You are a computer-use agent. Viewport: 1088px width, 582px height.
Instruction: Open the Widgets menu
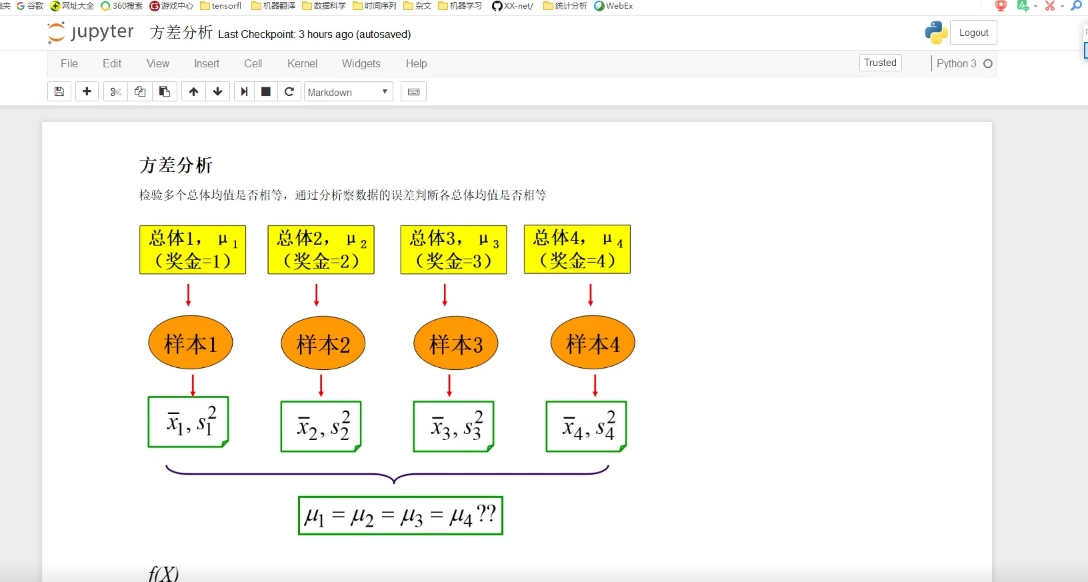pyautogui.click(x=361, y=63)
